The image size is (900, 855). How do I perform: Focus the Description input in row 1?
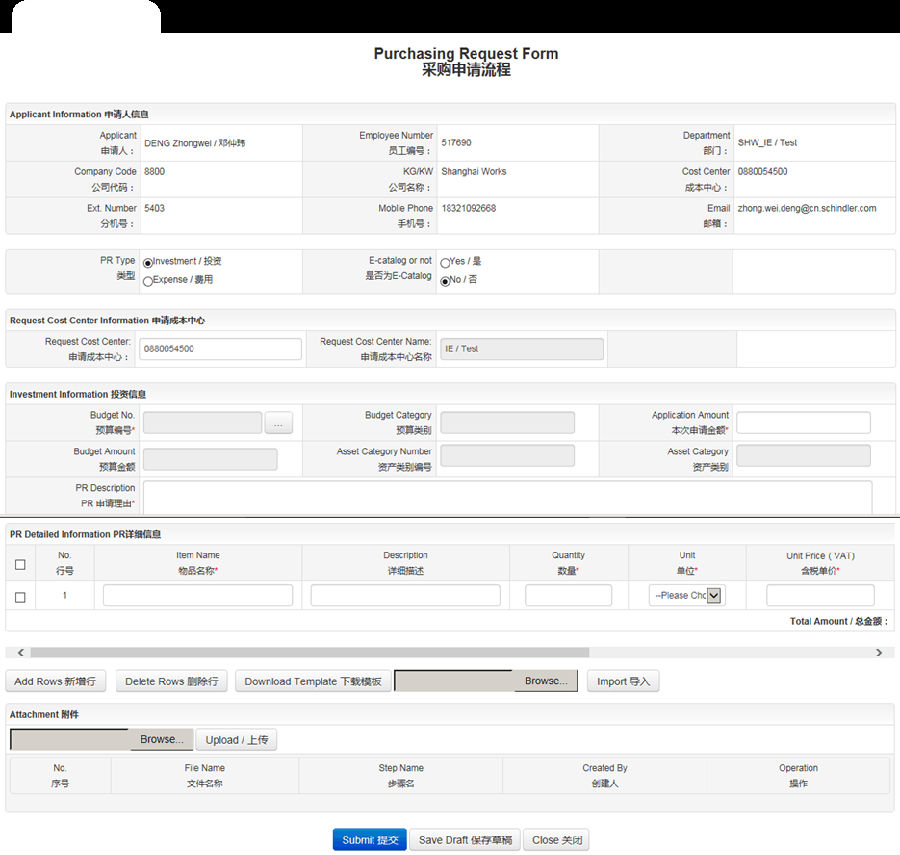pyautogui.click(x=406, y=595)
